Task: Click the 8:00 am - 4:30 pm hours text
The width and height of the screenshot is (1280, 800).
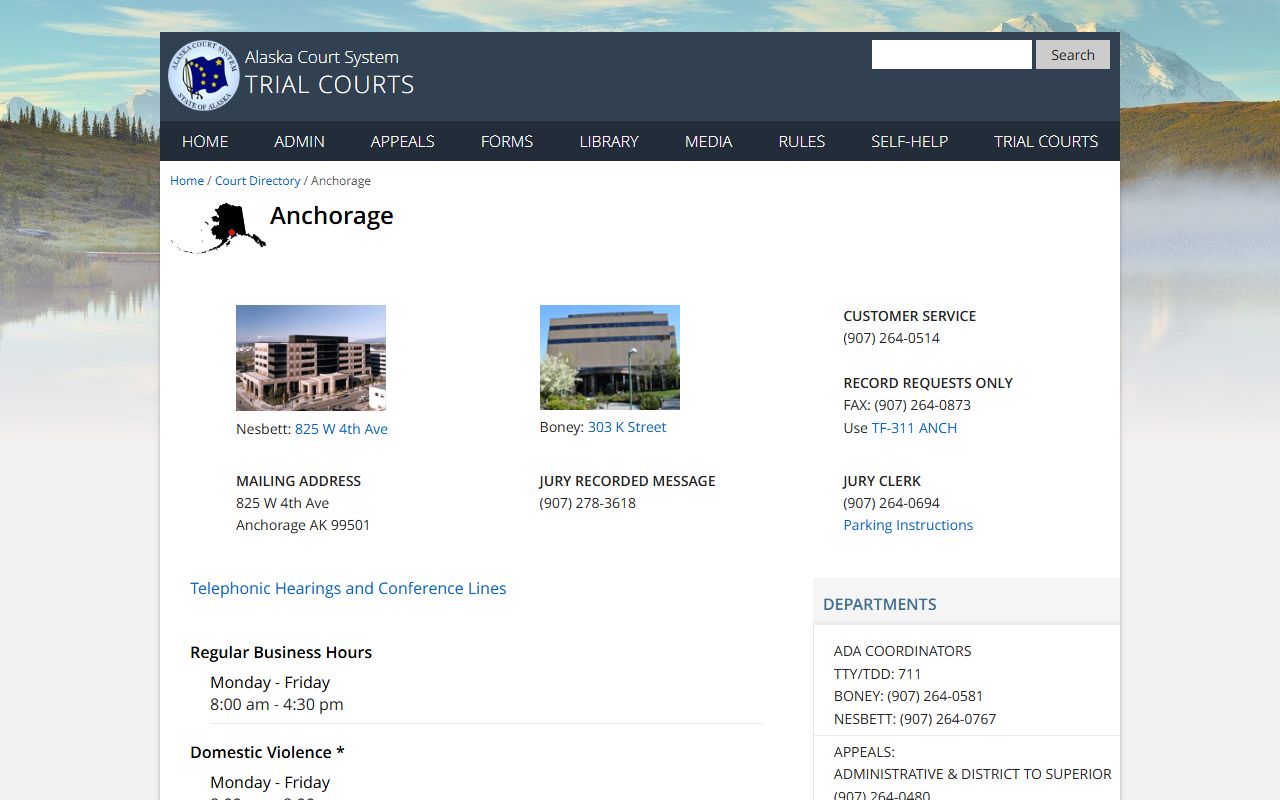Action: coord(277,704)
